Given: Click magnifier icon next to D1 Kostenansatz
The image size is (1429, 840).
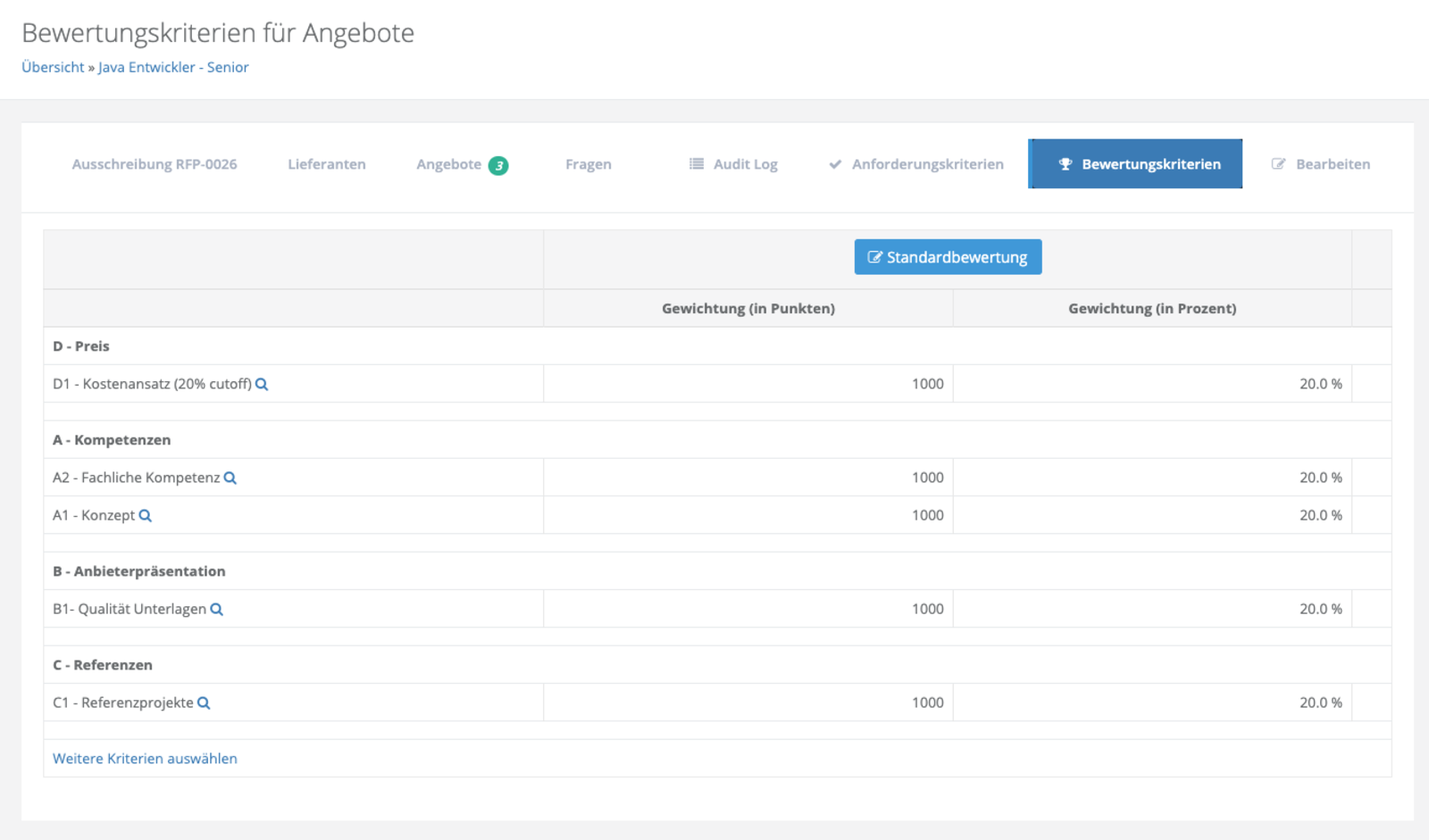Looking at the screenshot, I should click(x=262, y=384).
